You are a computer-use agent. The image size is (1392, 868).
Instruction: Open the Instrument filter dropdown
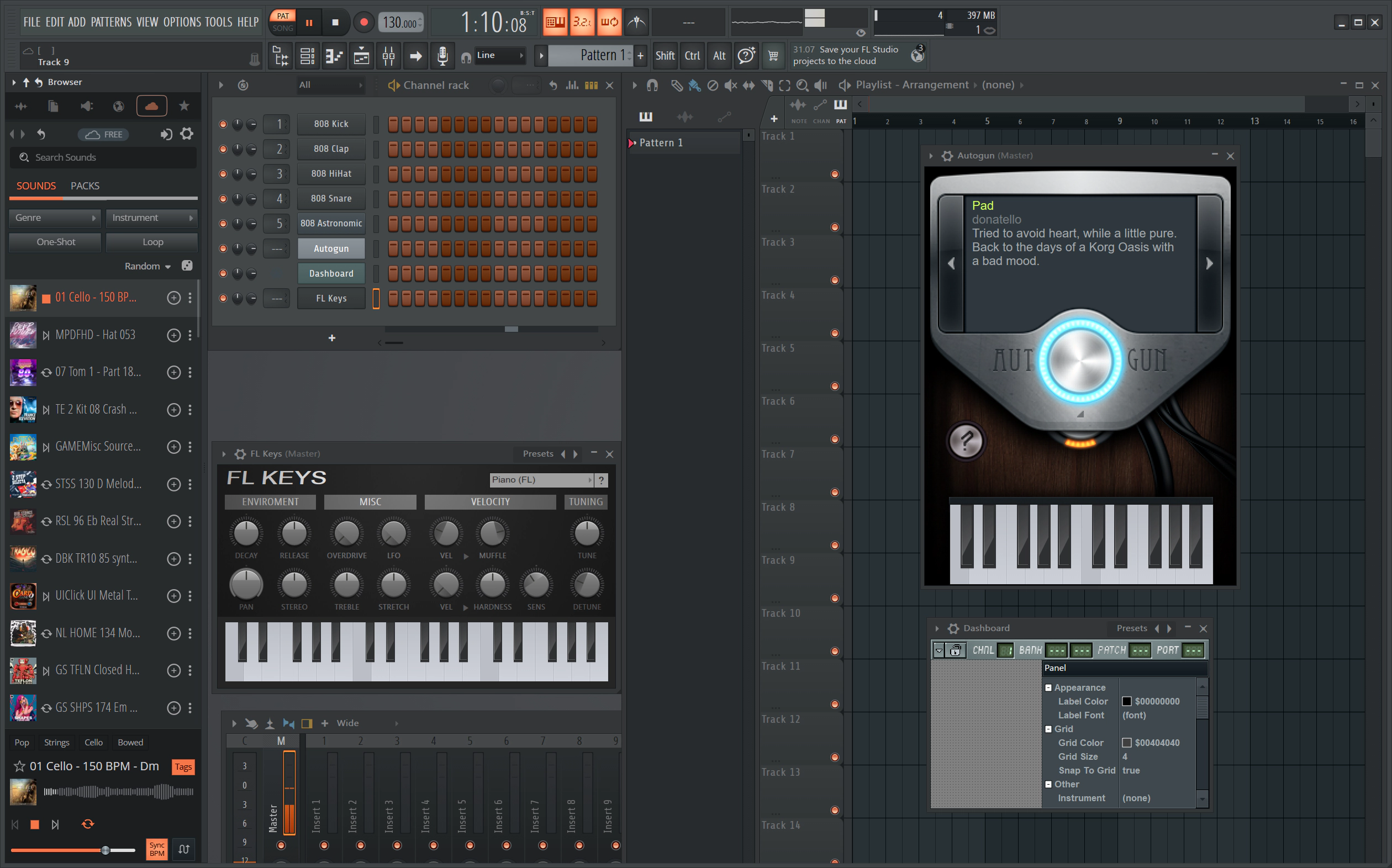(151, 218)
